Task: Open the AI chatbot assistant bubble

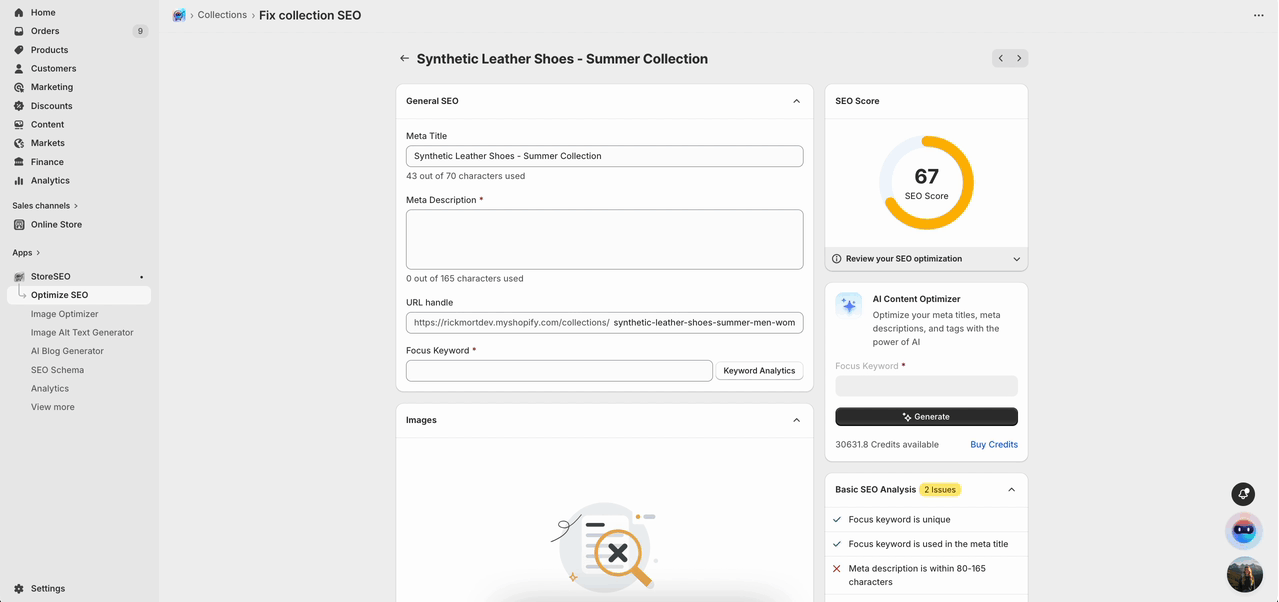Action: [1243, 531]
